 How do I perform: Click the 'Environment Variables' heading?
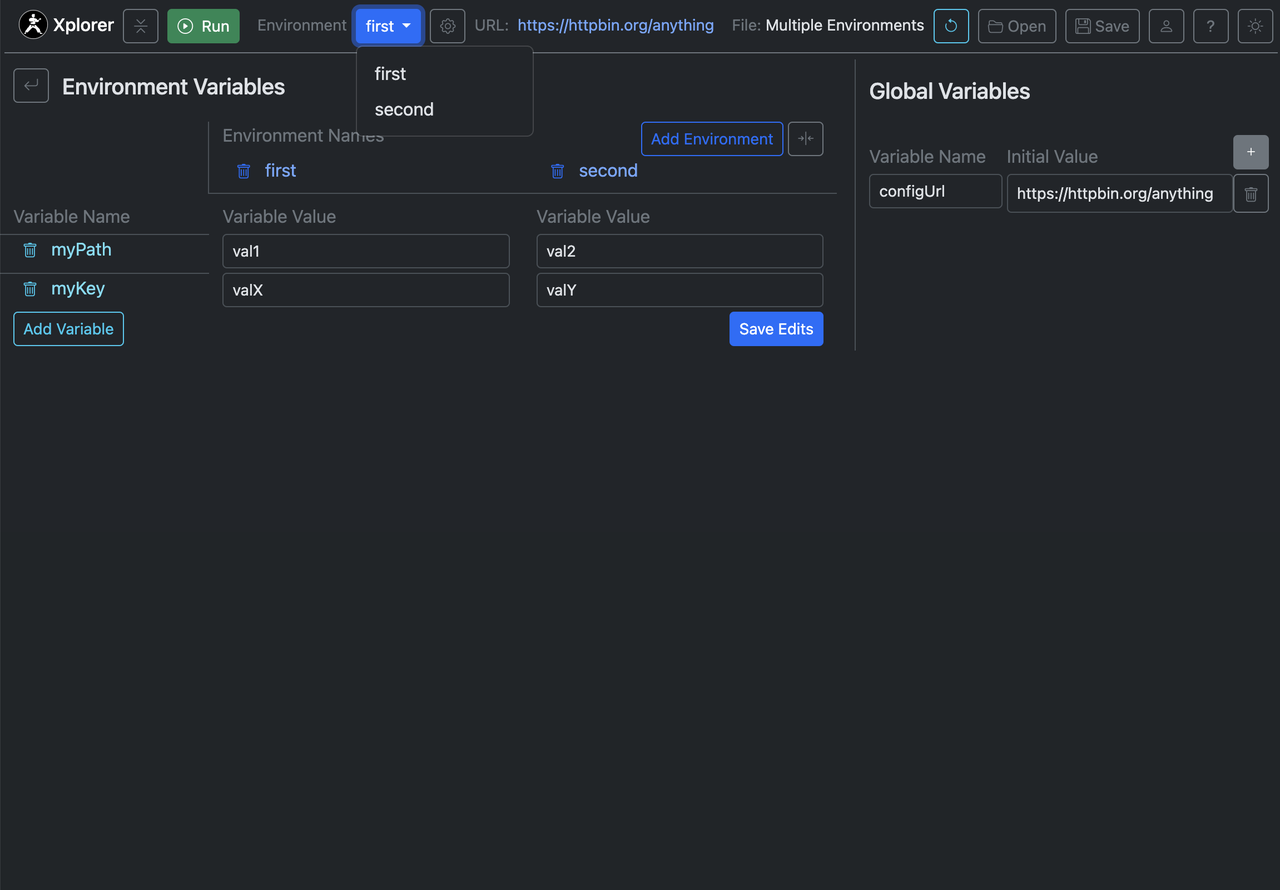[x=173, y=87]
